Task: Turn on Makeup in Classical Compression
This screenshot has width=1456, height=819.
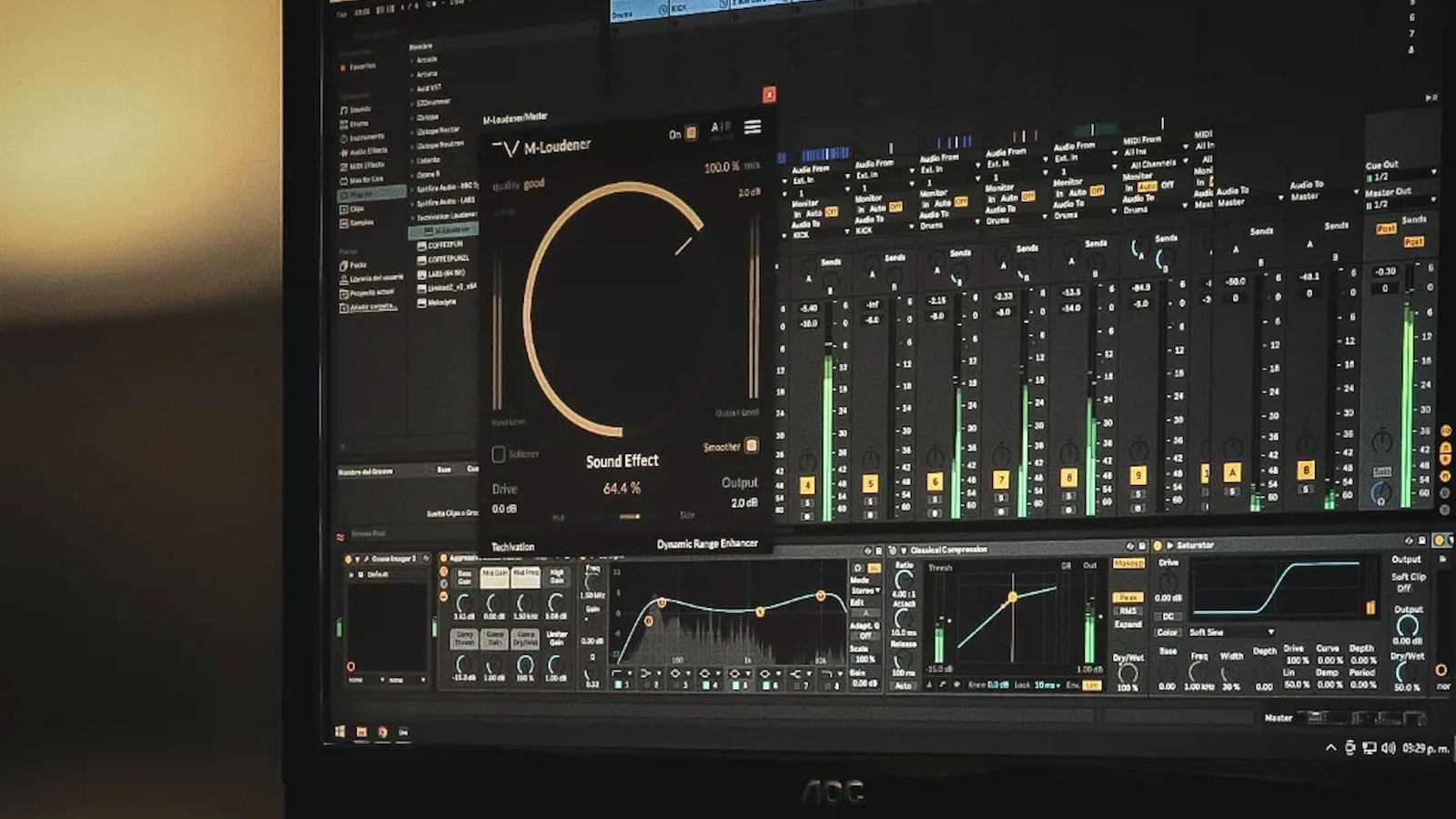Action: tap(1128, 564)
